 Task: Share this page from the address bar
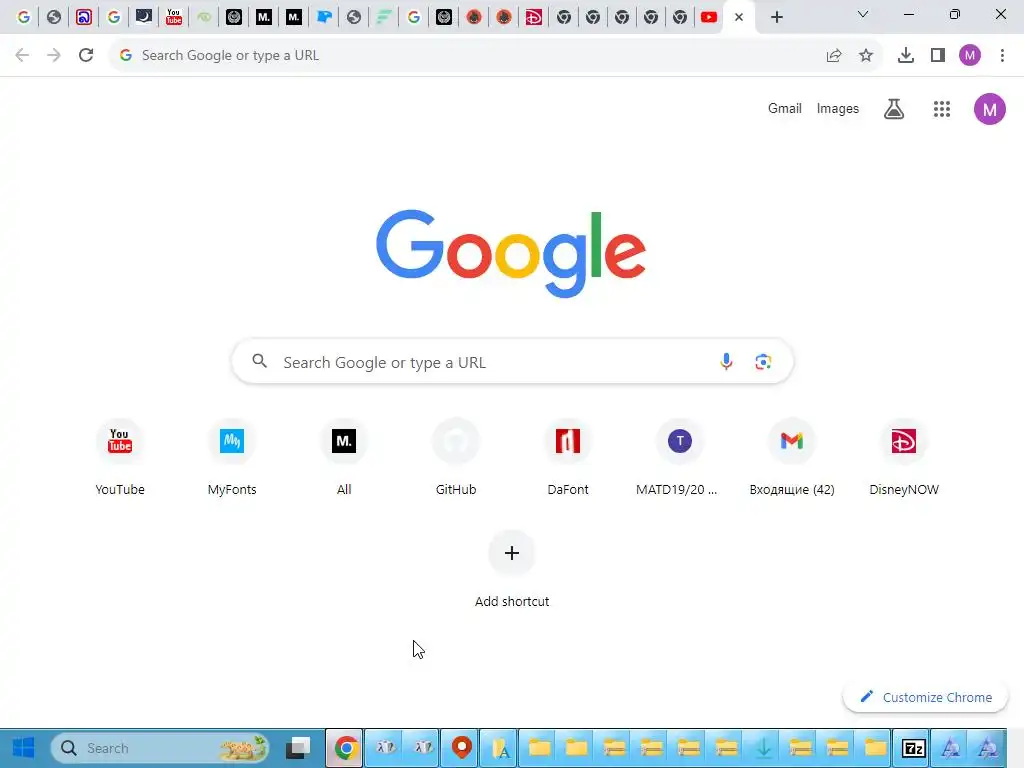834,56
